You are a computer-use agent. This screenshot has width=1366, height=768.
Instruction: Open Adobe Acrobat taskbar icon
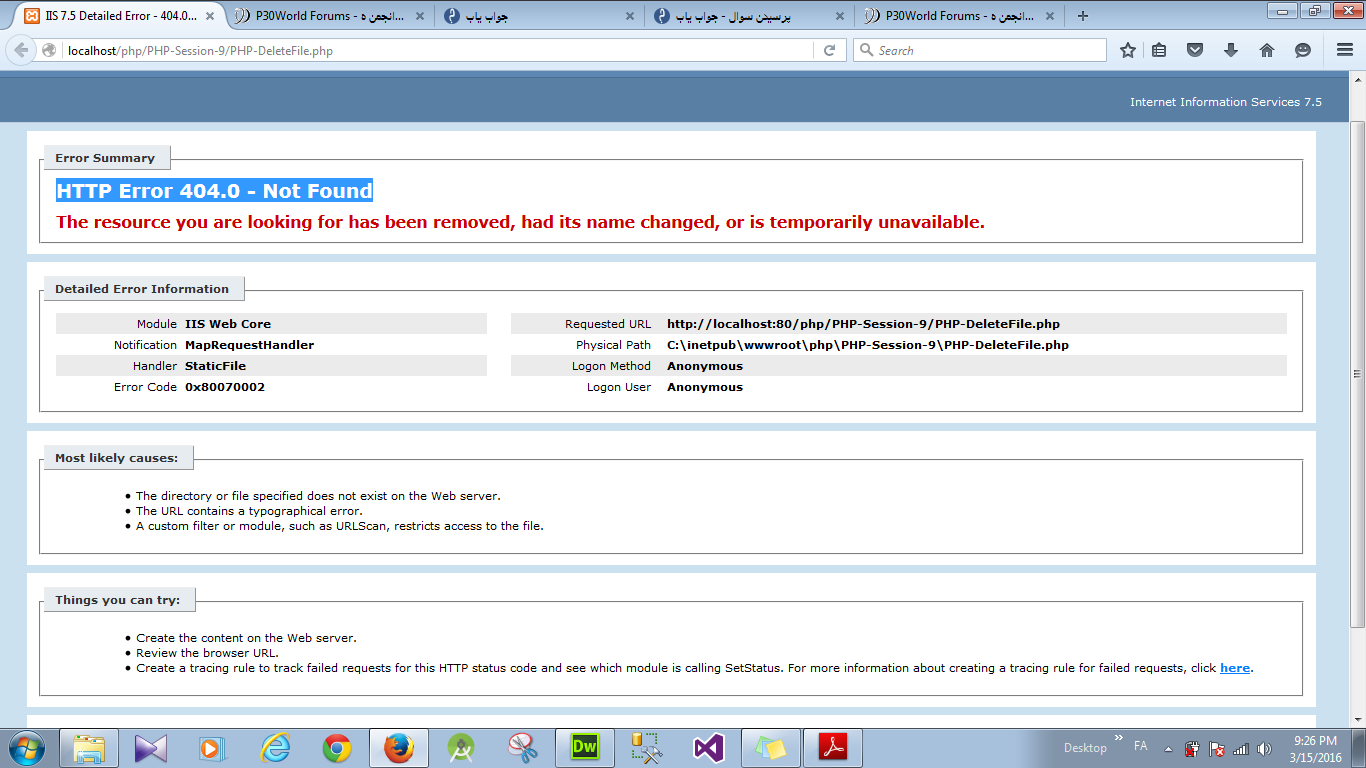pos(833,747)
